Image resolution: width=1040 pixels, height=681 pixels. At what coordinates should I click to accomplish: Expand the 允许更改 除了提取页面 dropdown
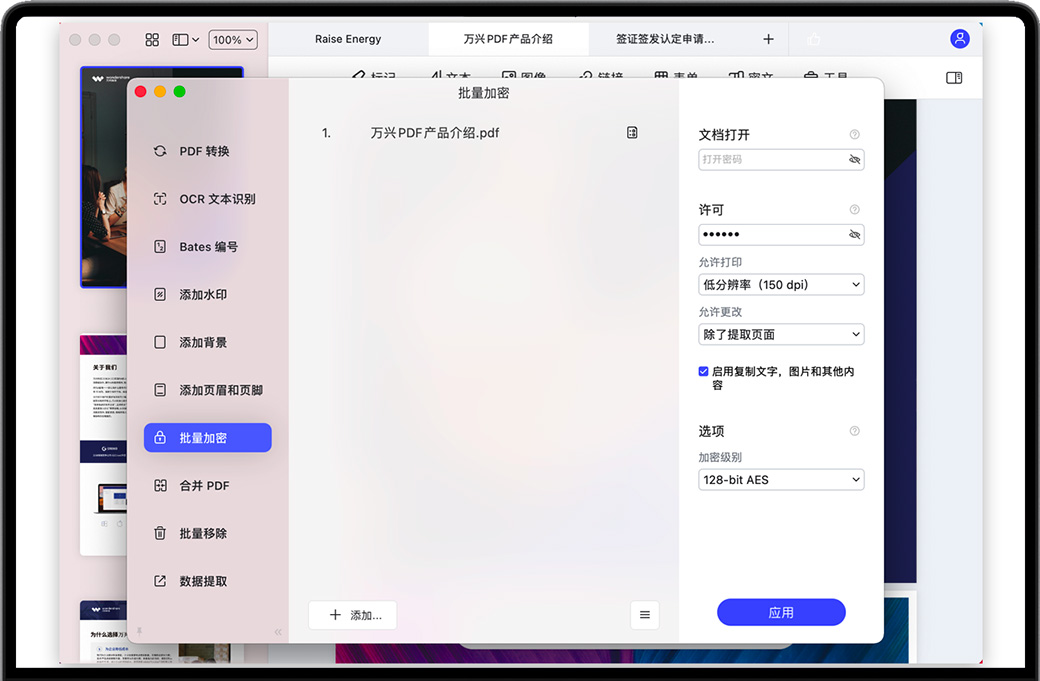[x=781, y=334]
